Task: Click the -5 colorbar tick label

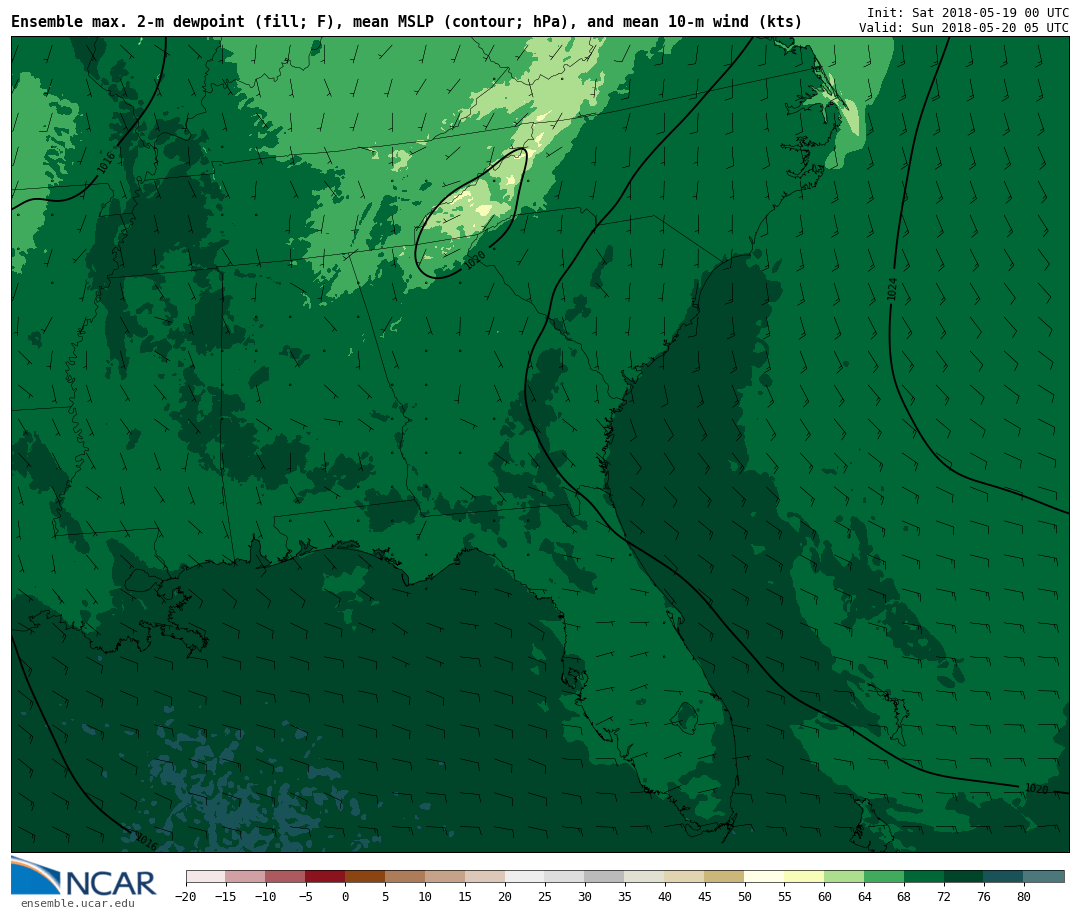Action: pos(305,896)
